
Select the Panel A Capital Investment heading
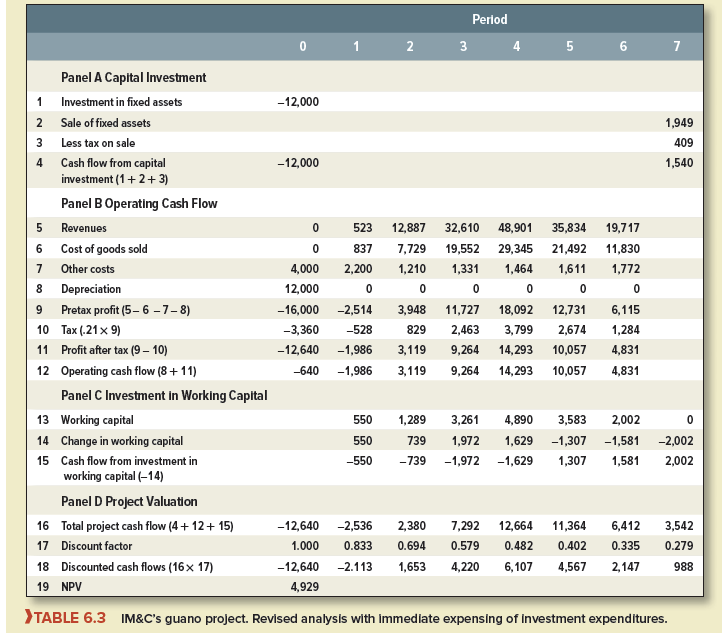(x=133, y=77)
